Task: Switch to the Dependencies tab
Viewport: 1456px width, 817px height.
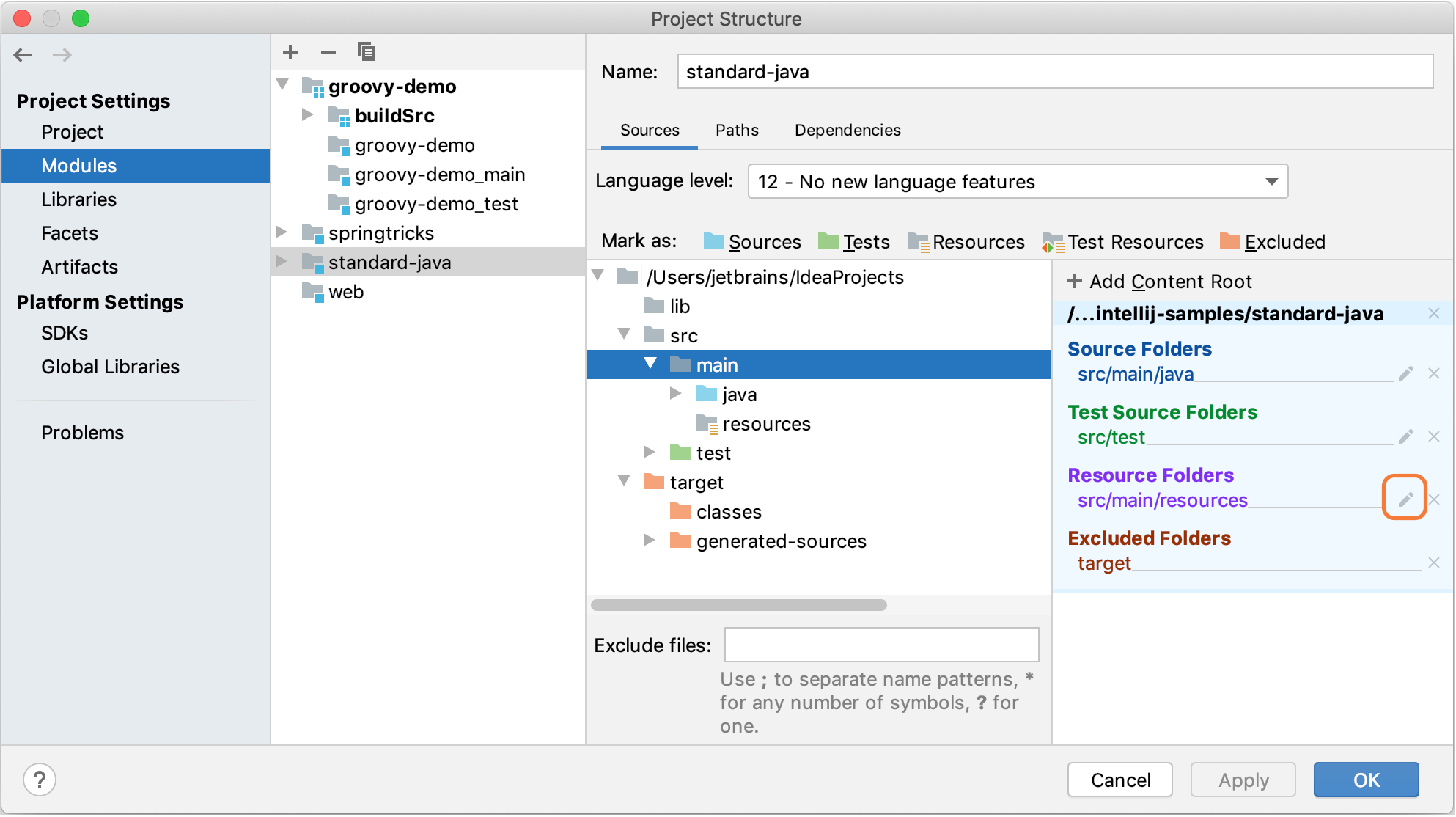Action: click(847, 130)
